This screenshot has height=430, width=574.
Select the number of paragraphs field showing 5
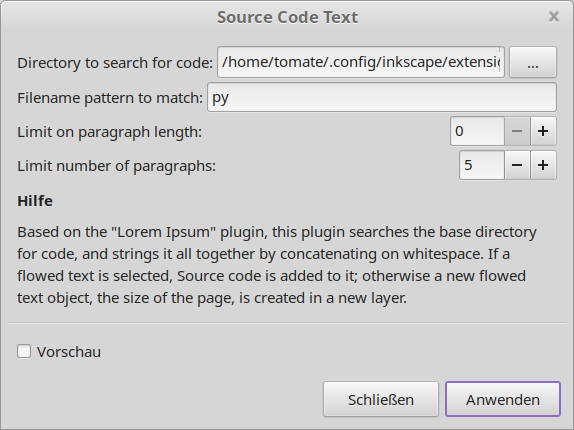coord(482,165)
